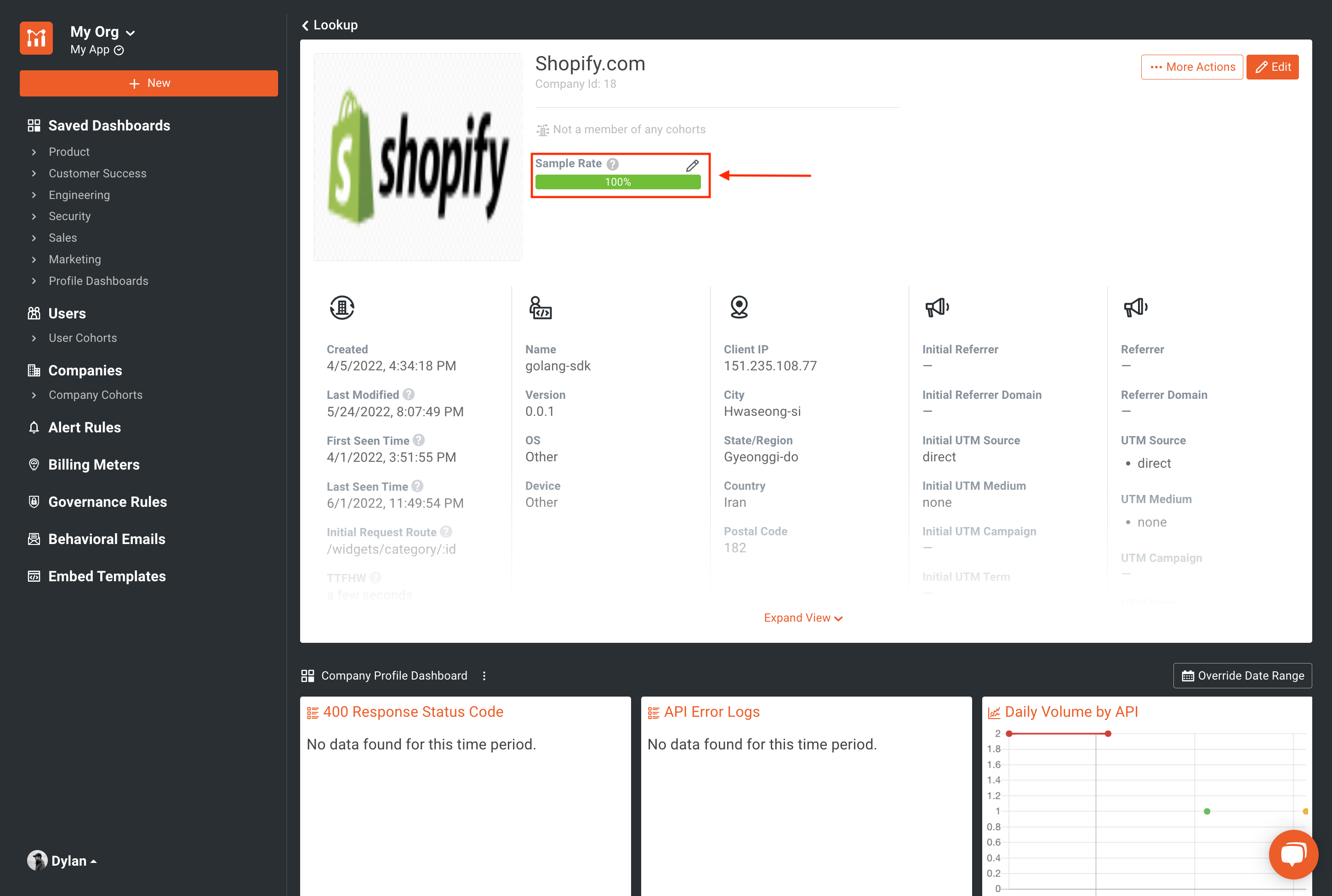Click the Alert Rules bell icon

(34, 427)
